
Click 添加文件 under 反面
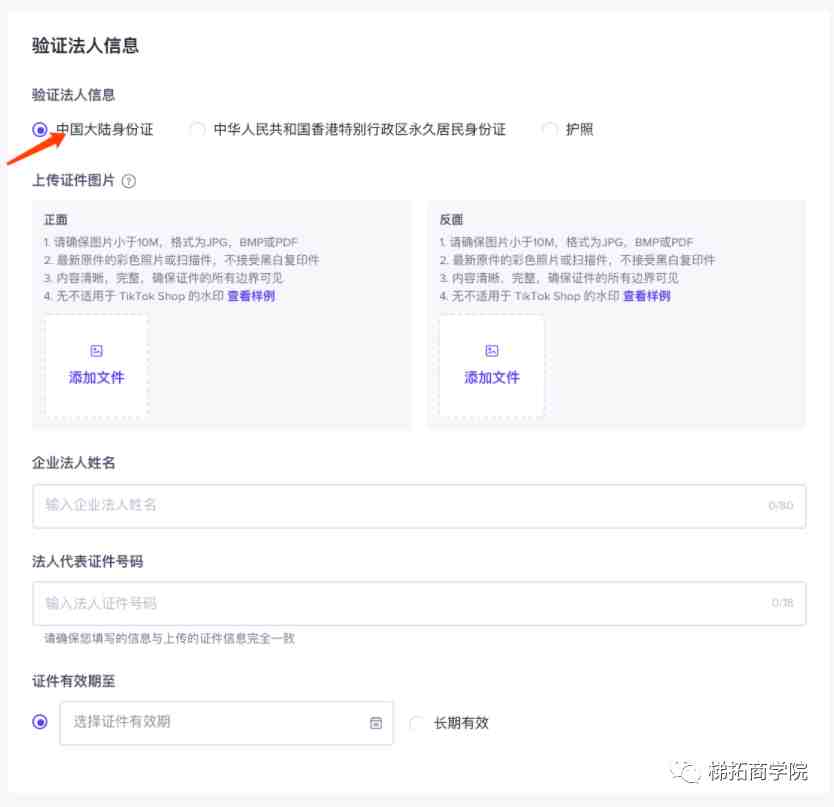tap(492, 377)
